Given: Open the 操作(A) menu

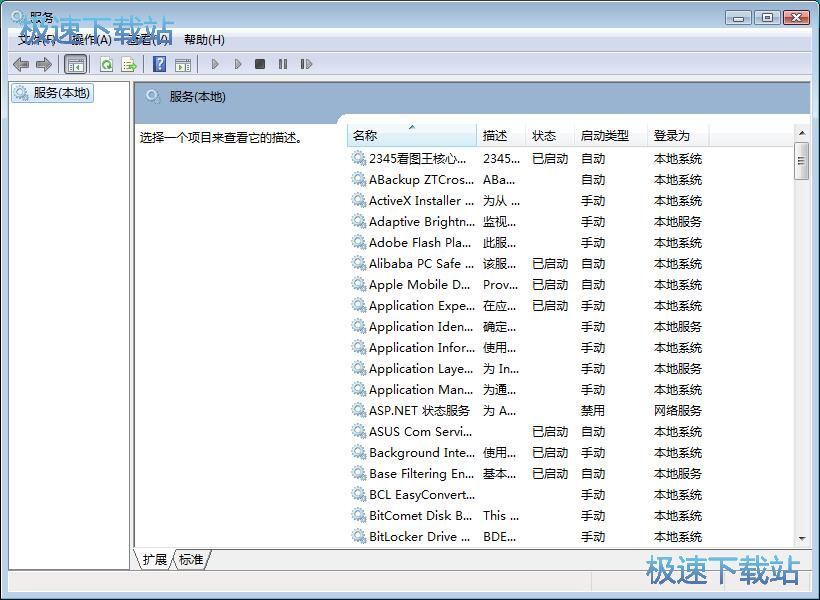Looking at the screenshot, I should tap(91, 40).
